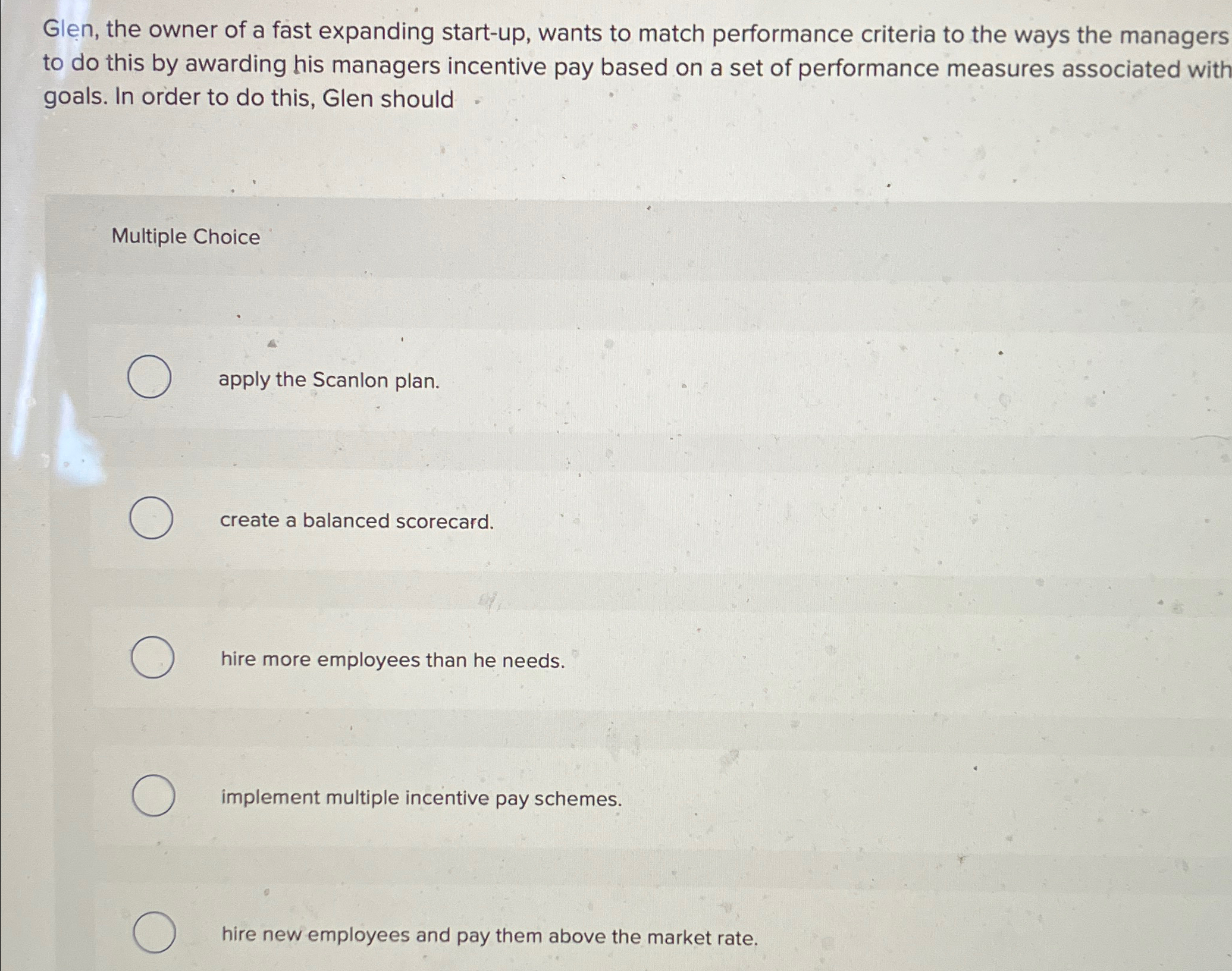Viewport: 1232px width, 971px height.
Task: Click the question line starting 'to do this by awarding'
Action: click(x=637, y=67)
